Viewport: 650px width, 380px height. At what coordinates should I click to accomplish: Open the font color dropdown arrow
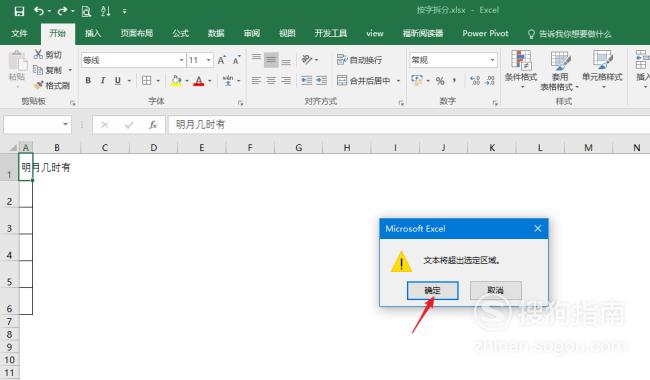coord(210,80)
